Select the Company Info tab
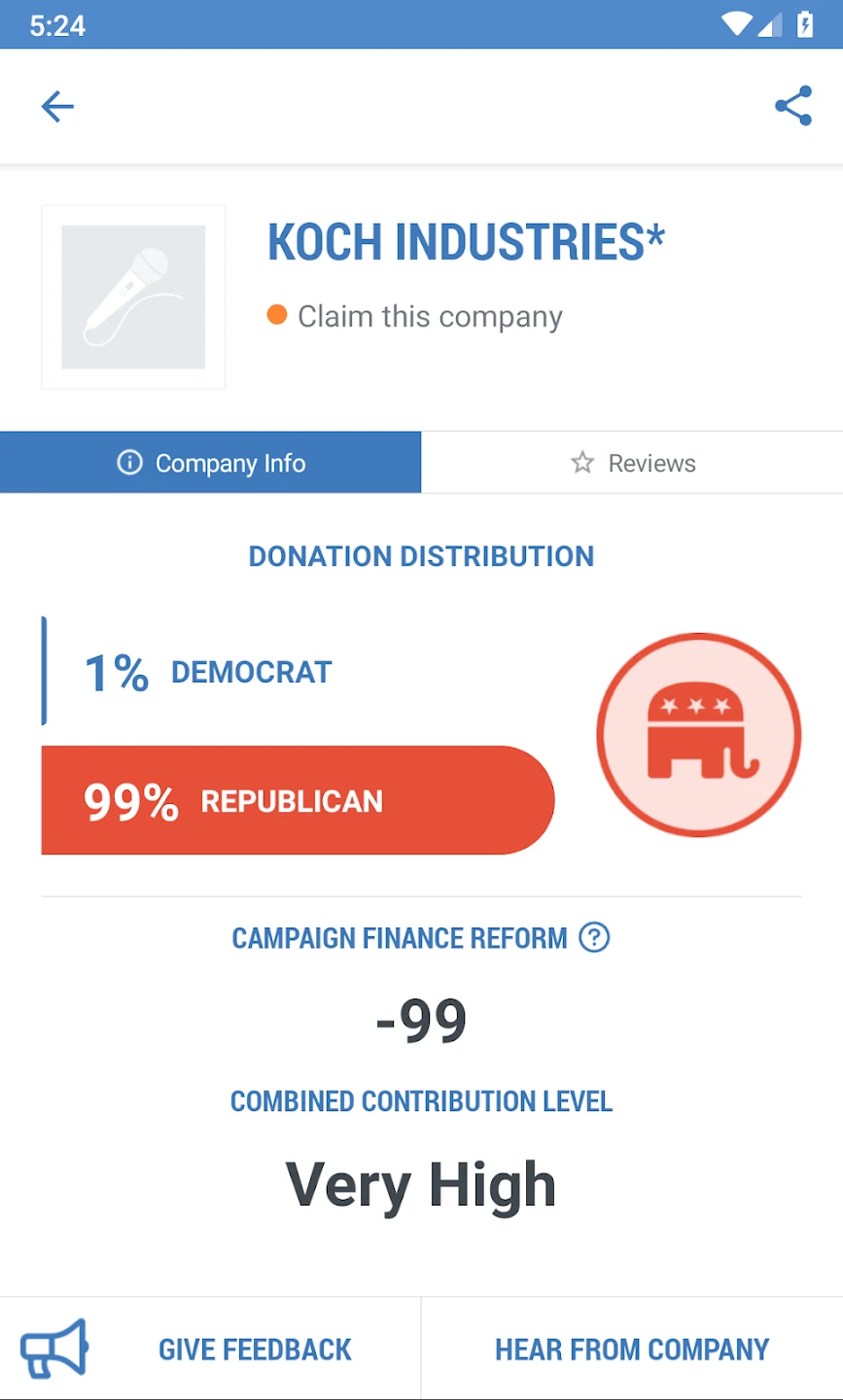The image size is (843, 1400). pos(211,463)
